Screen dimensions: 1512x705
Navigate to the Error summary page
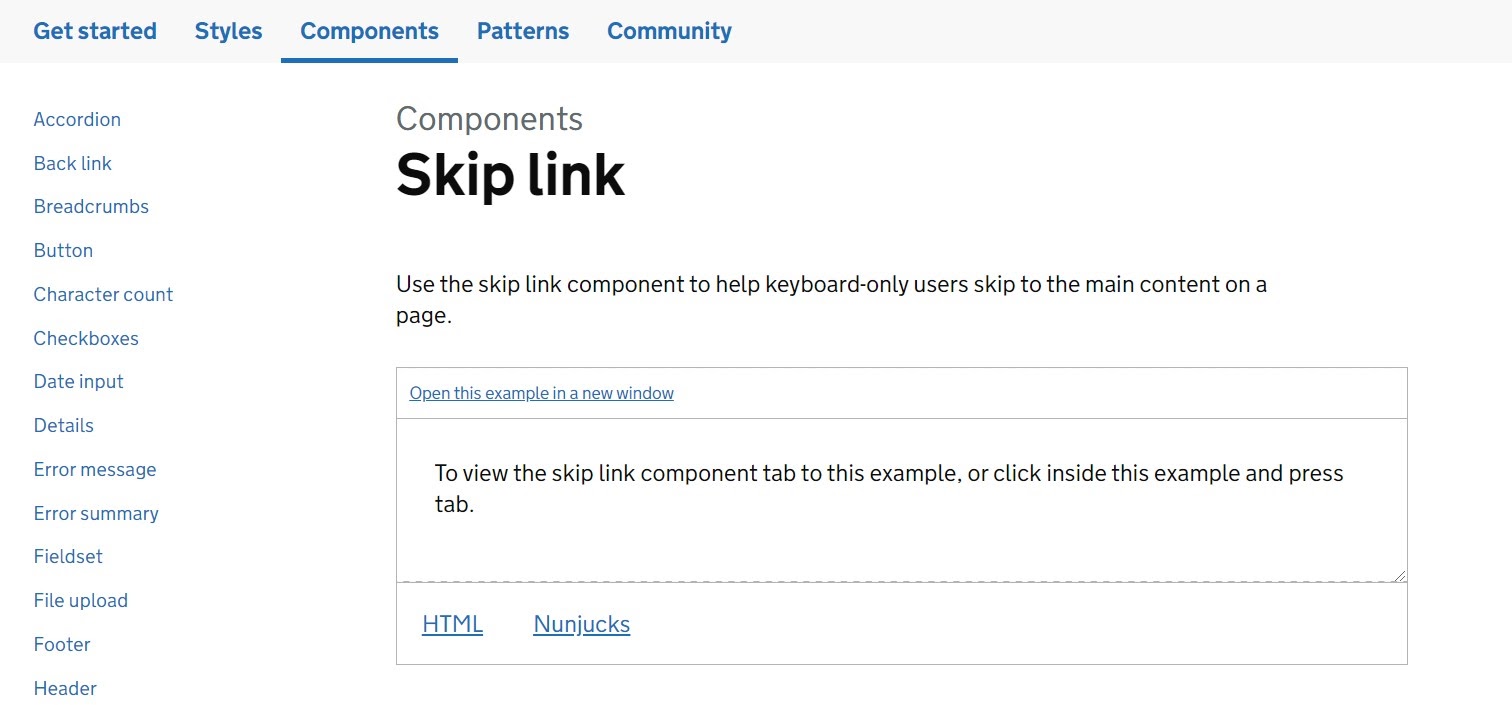96,513
